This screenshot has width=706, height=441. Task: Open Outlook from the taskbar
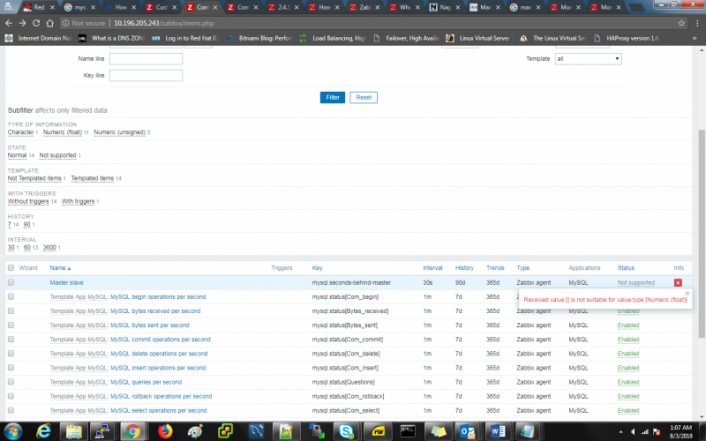tap(467, 432)
